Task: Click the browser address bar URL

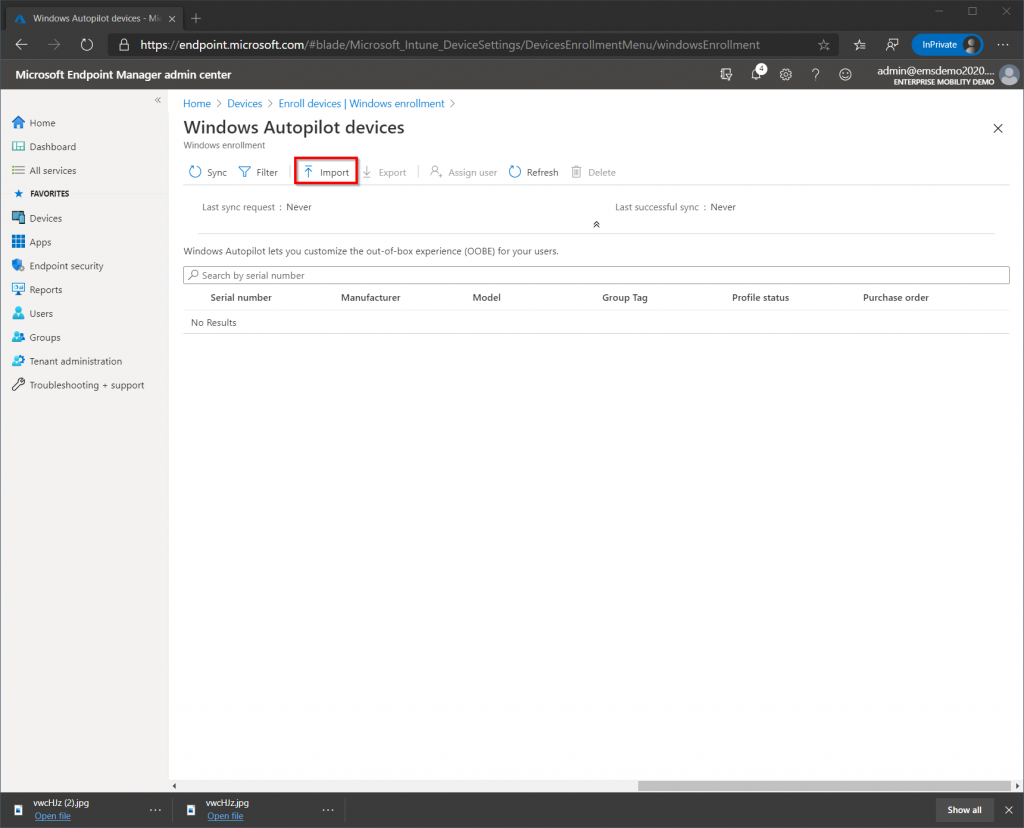Action: 450,44
